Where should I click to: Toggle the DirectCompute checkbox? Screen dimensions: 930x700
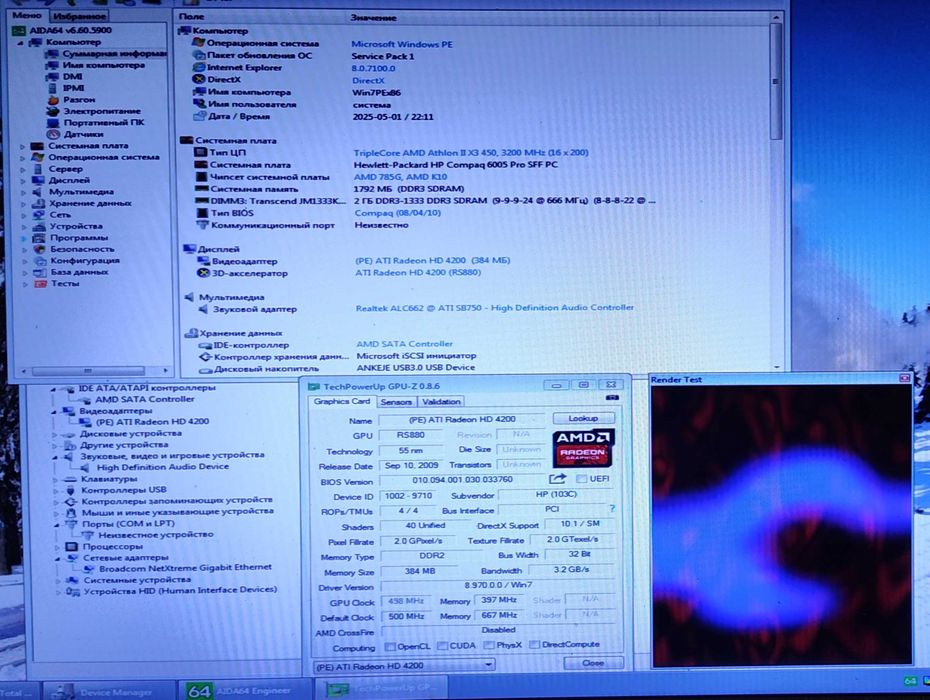pyautogui.click(x=534, y=644)
